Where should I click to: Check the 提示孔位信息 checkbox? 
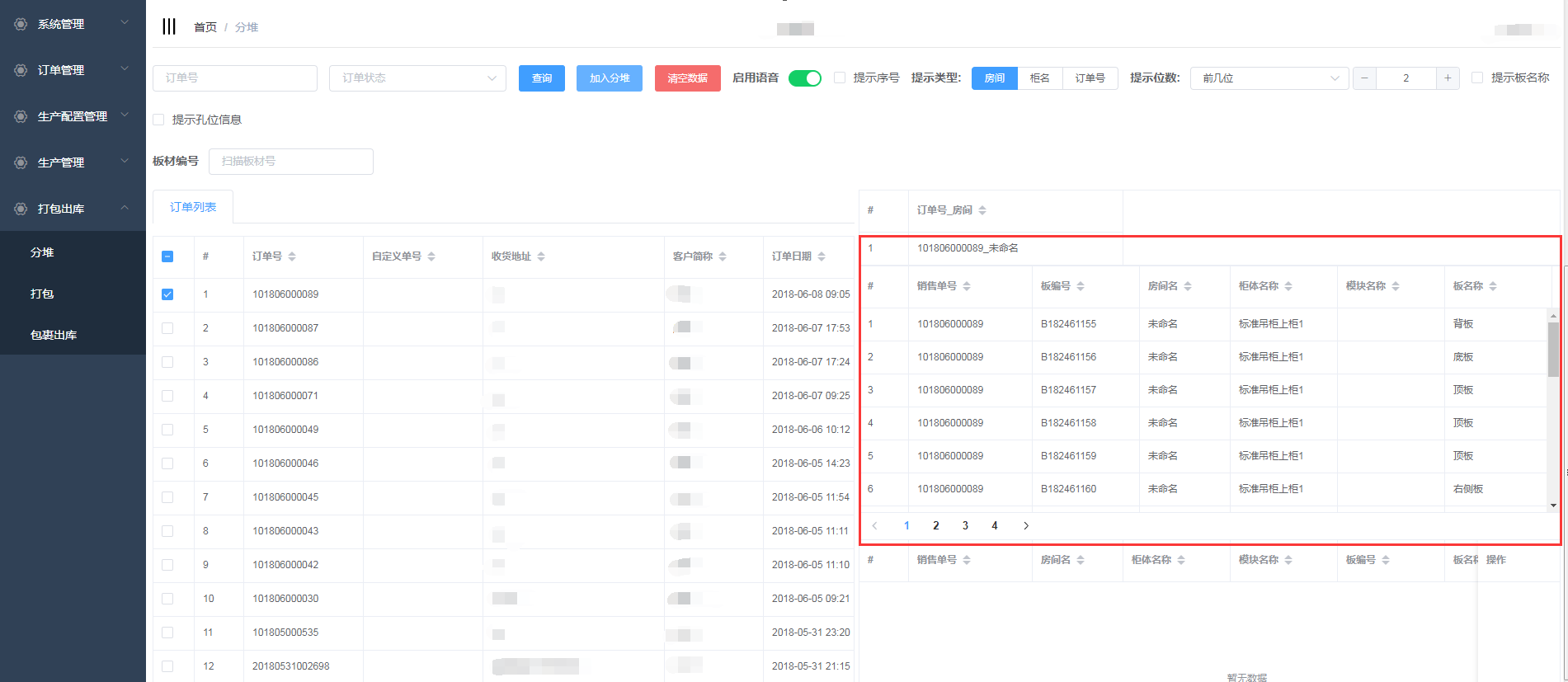(158, 120)
